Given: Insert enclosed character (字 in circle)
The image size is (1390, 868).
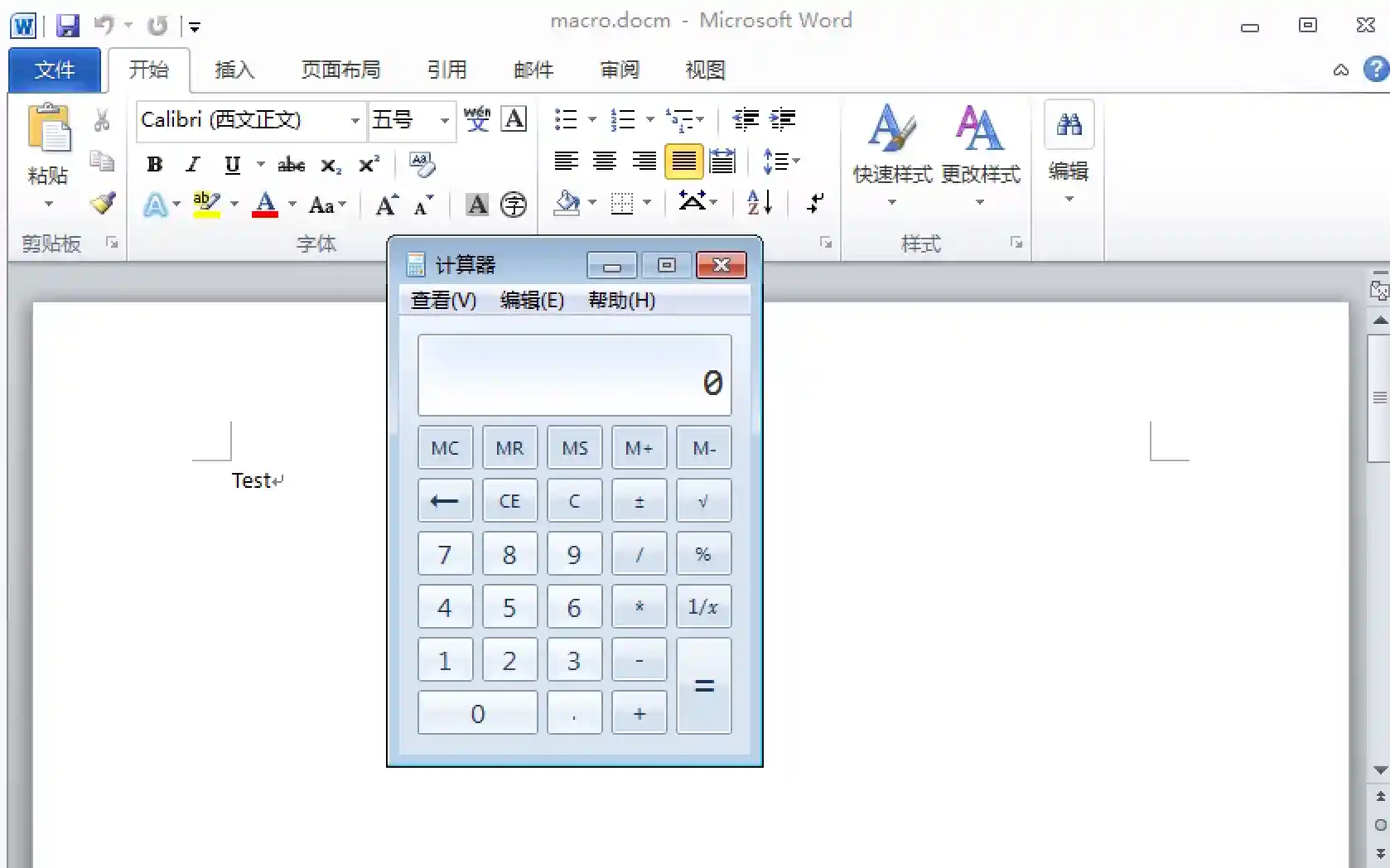Looking at the screenshot, I should (514, 205).
